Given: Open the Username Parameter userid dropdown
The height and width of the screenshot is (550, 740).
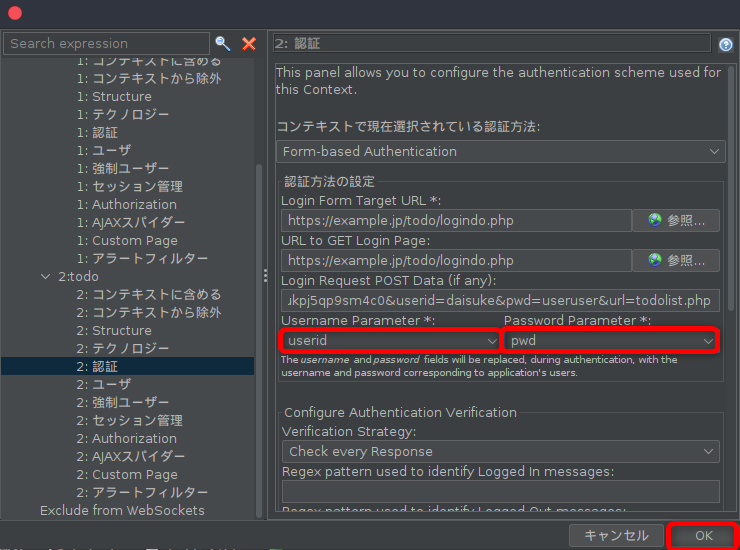Looking at the screenshot, I should [391, 340].
